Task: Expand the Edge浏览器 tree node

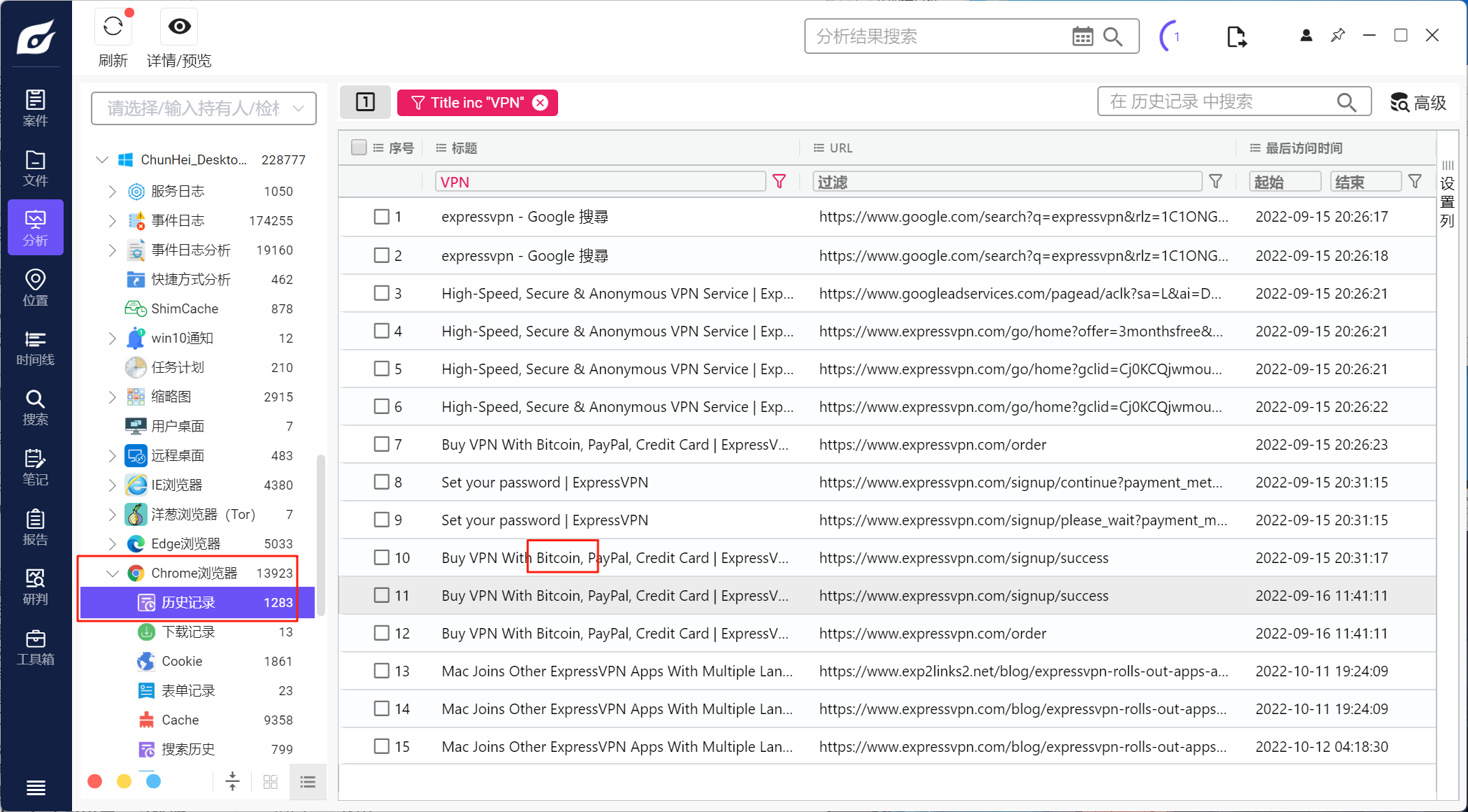Action: point(112,543)
